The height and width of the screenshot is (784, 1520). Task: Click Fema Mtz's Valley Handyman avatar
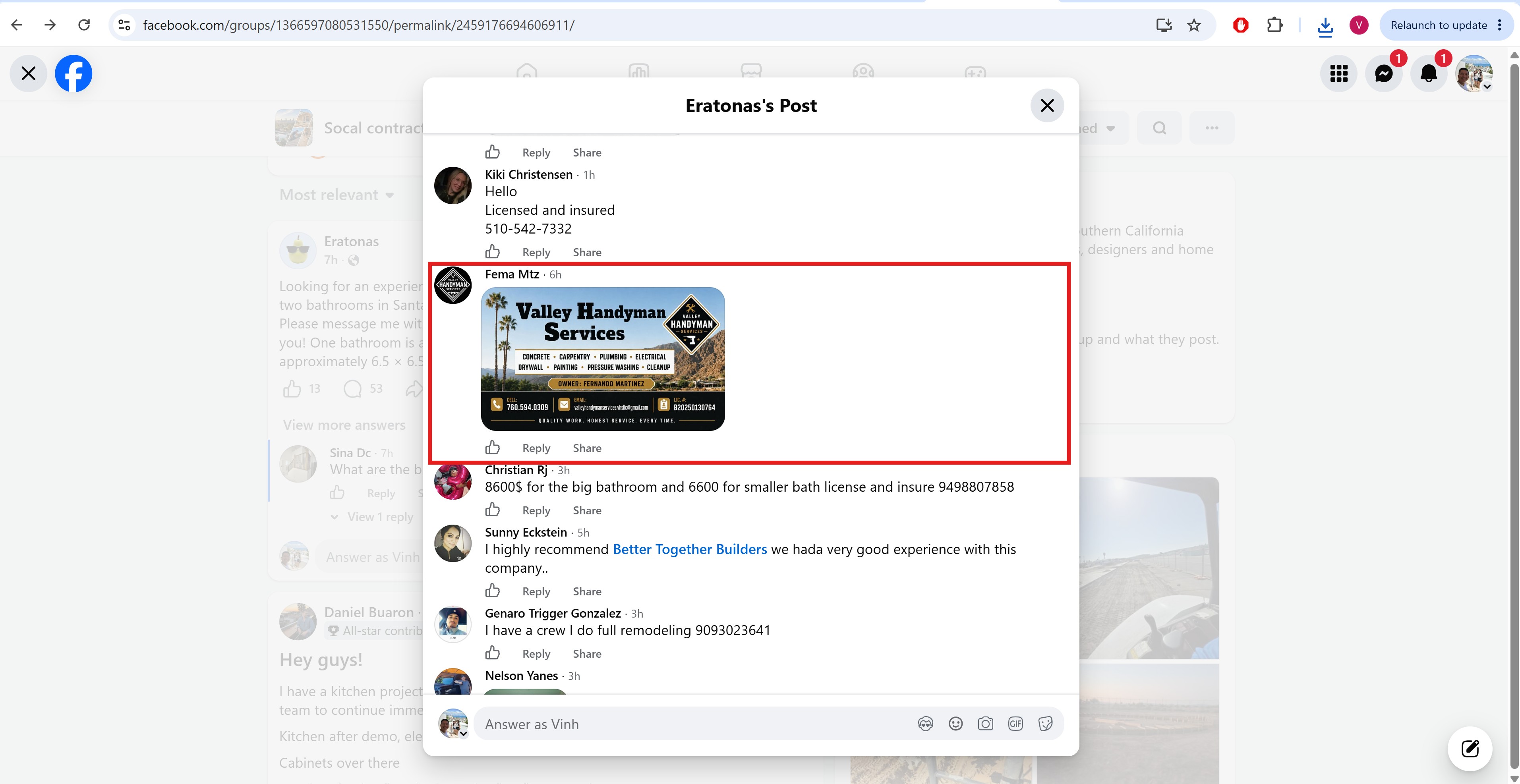[453, 285]
